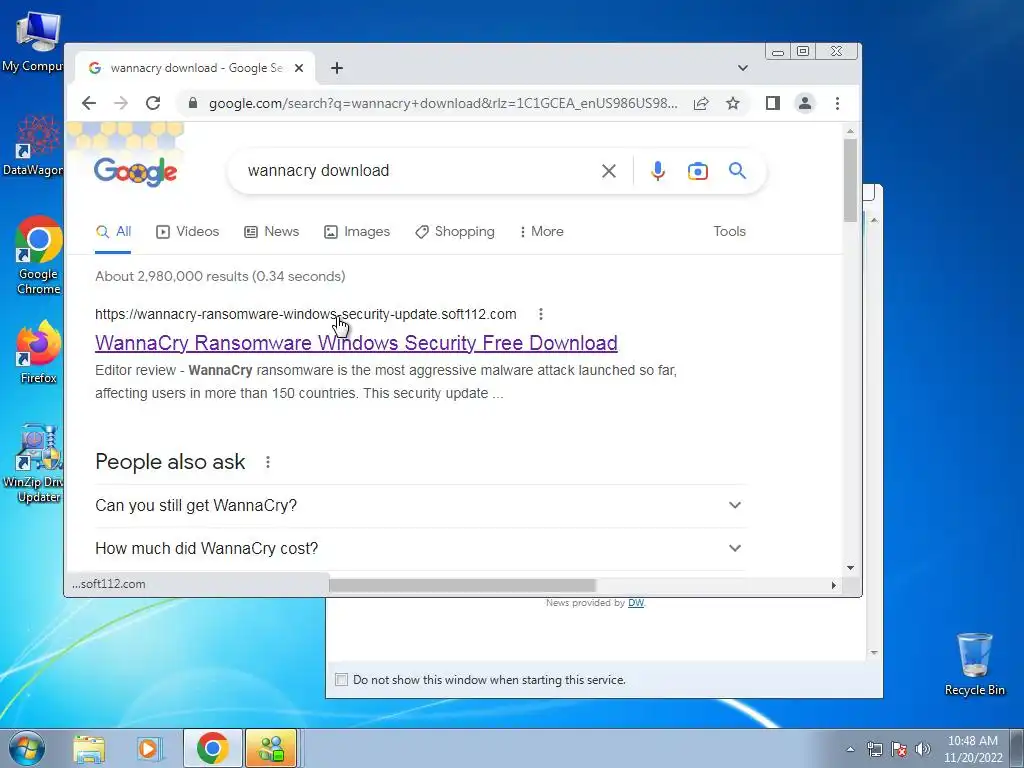Click the taskbar clock showing 10:48 AM

pos(972,749)
